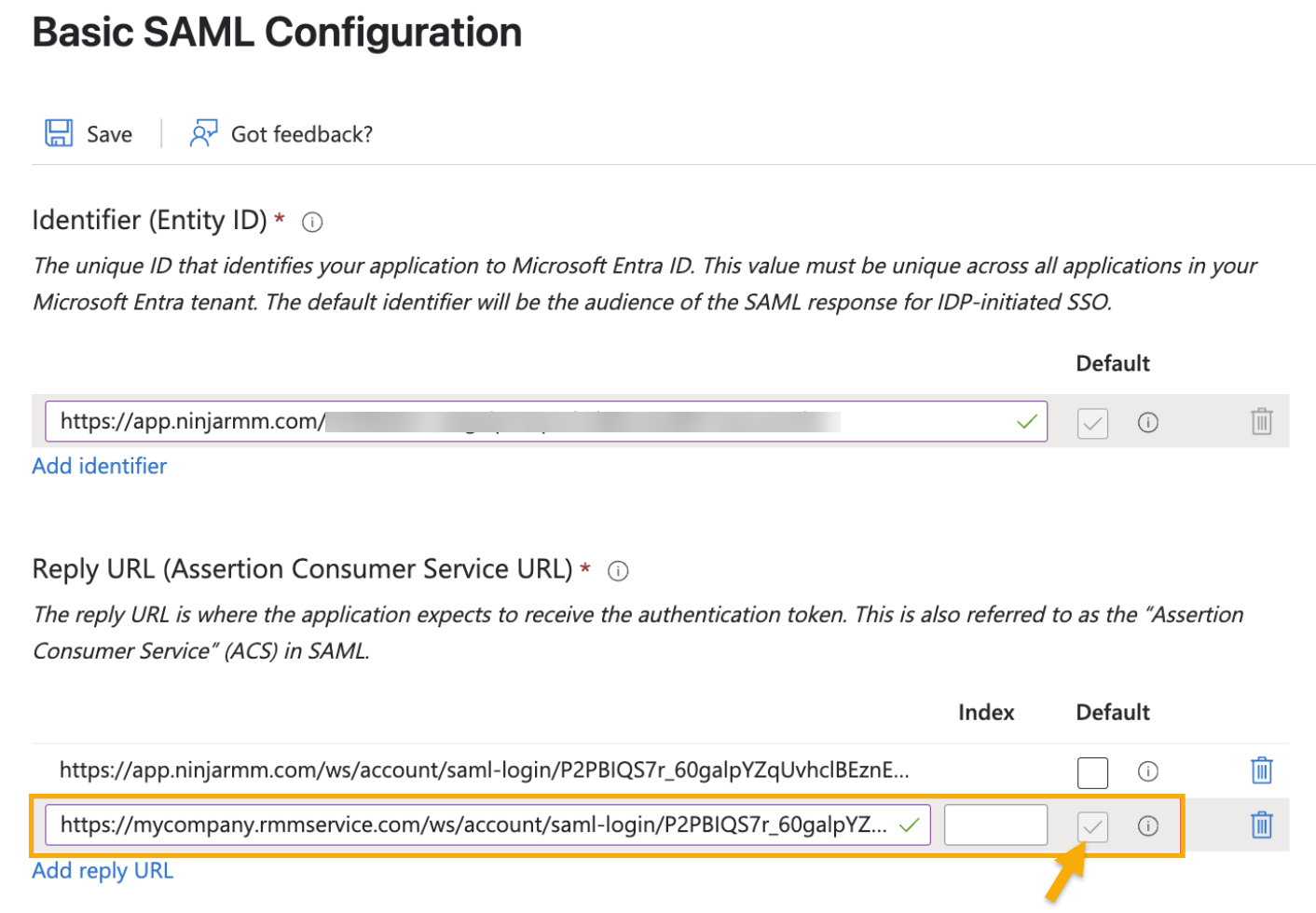This screenshot has width=1316, height=913.
Task: Click the empty Index input field
Action: 995,824
